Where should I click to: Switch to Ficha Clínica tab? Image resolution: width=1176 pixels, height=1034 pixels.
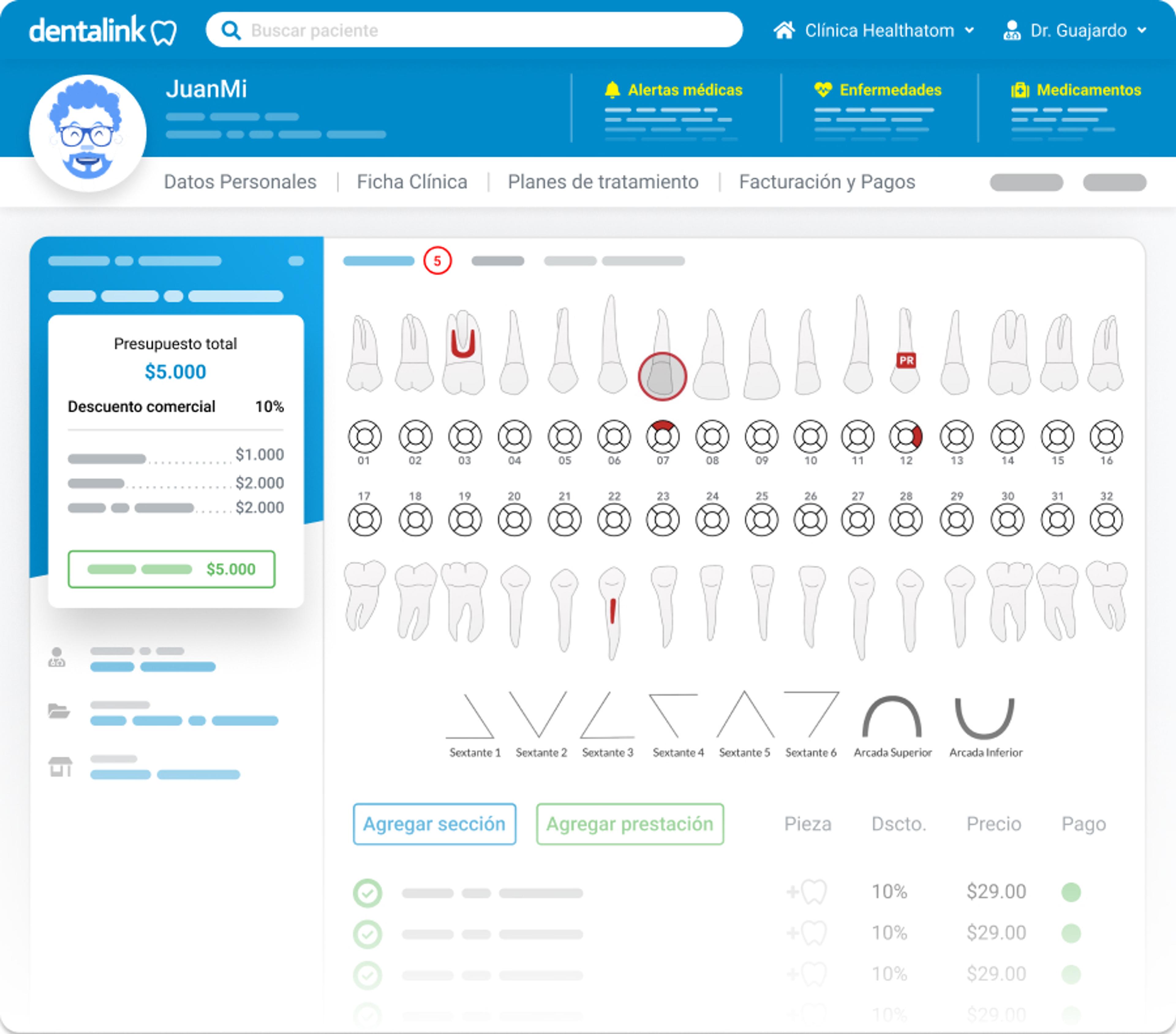click(x=412, y=182)
